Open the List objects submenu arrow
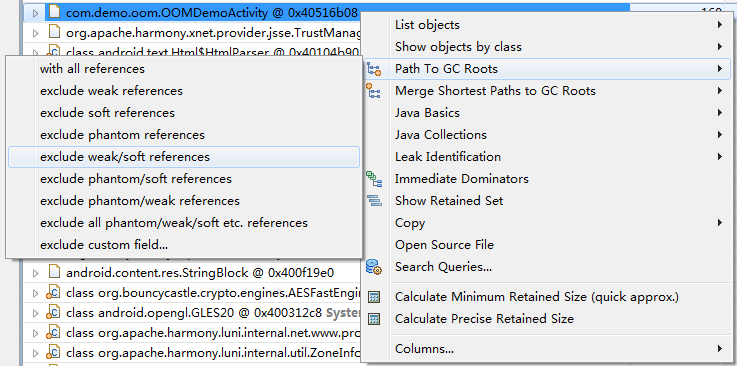 (x=720, y=24)
